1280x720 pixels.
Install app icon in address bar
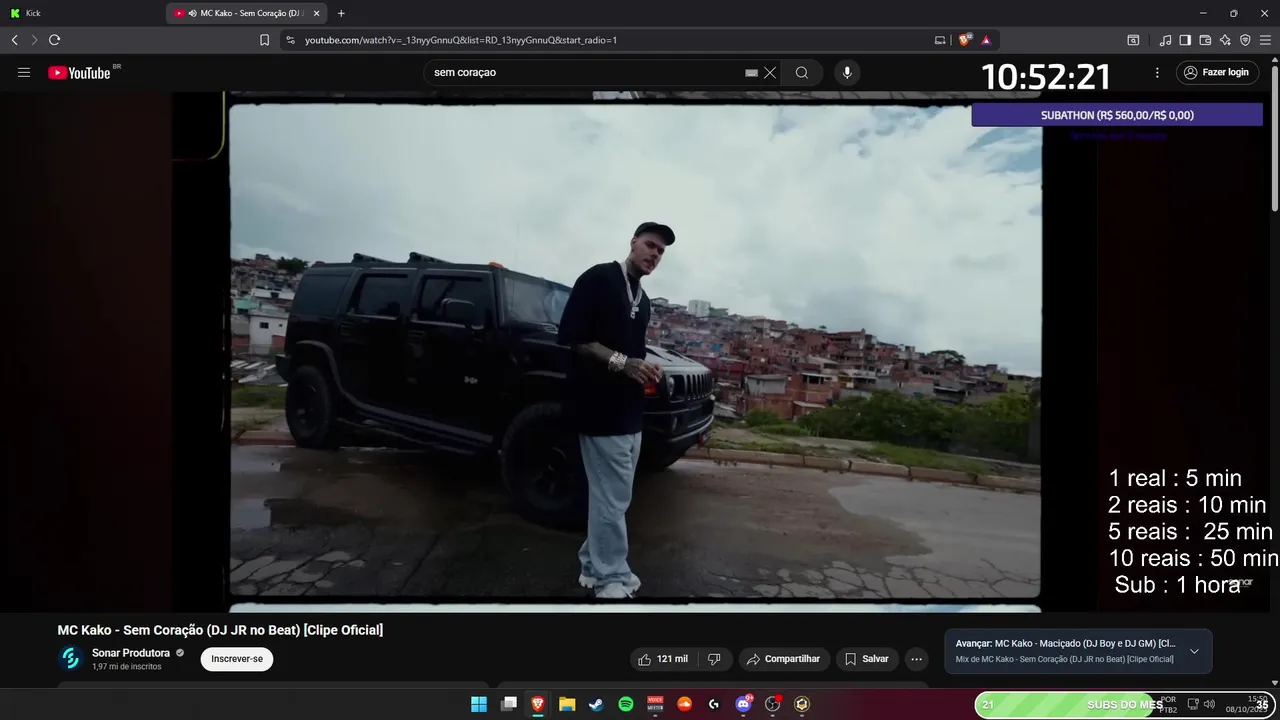940,40
